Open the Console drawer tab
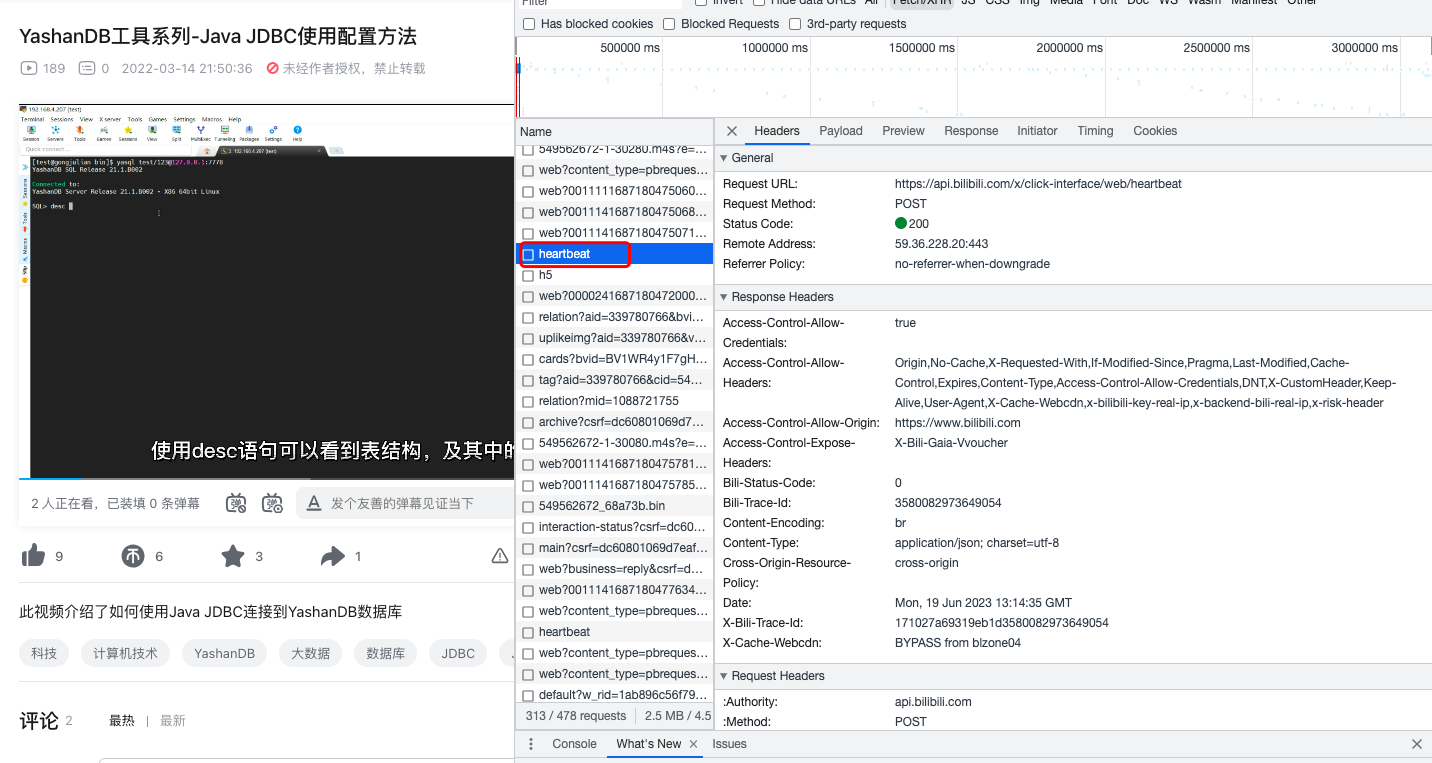Screen dimensions: 1432x763 coord(575,744)
